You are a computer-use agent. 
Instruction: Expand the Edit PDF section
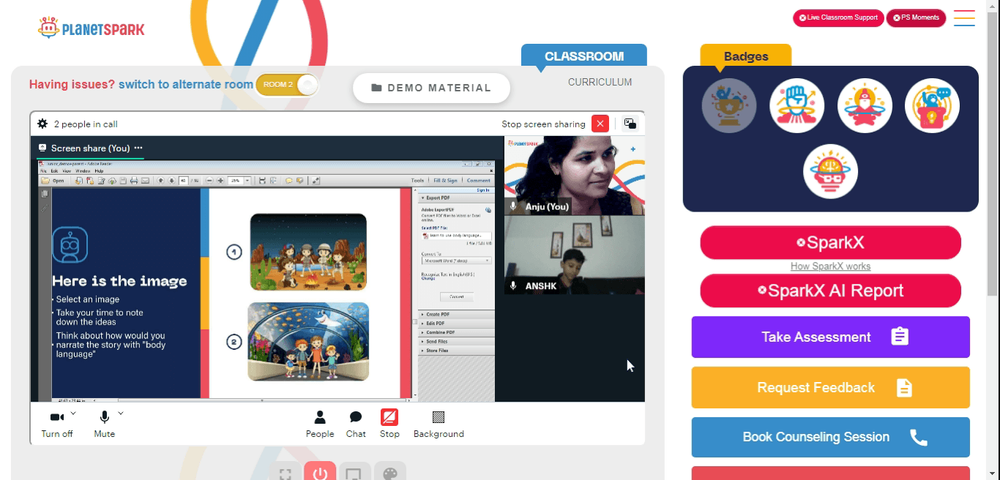[455, 323]
